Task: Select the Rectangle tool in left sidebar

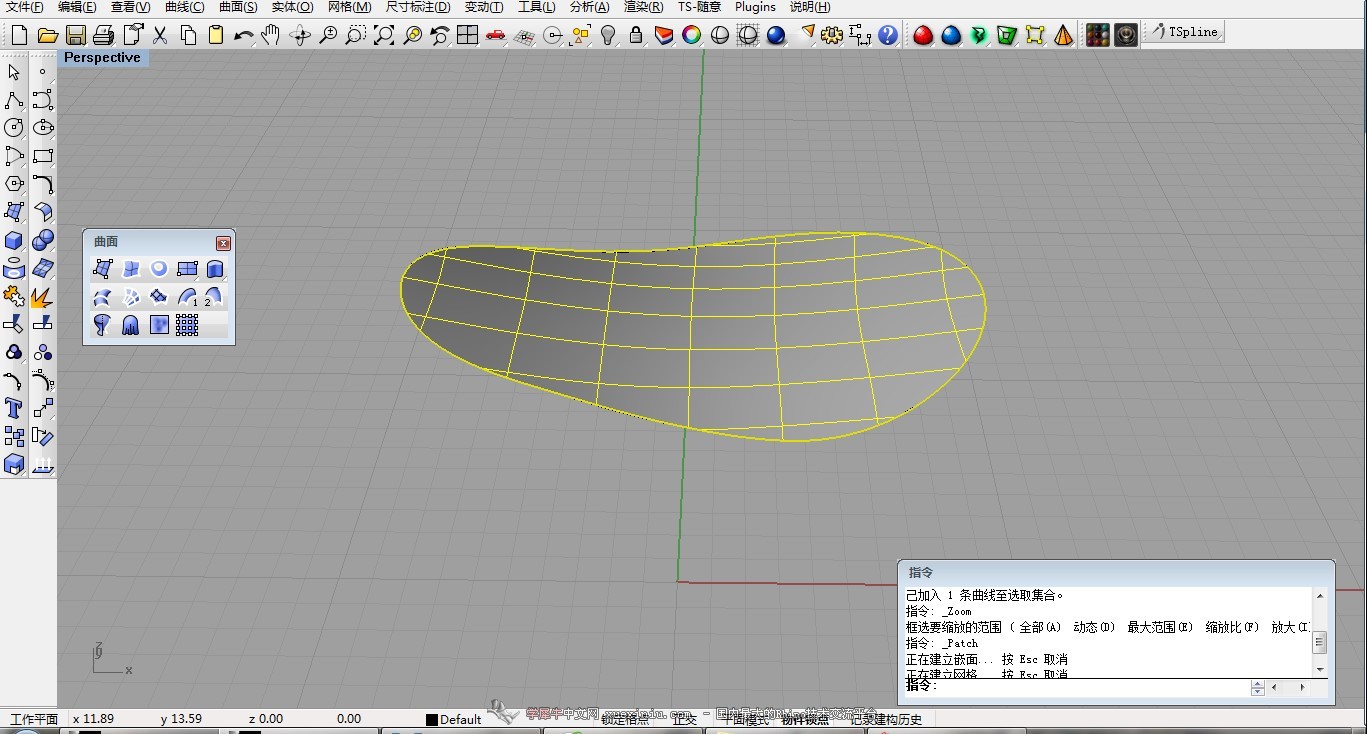Action: pos(42,156)
